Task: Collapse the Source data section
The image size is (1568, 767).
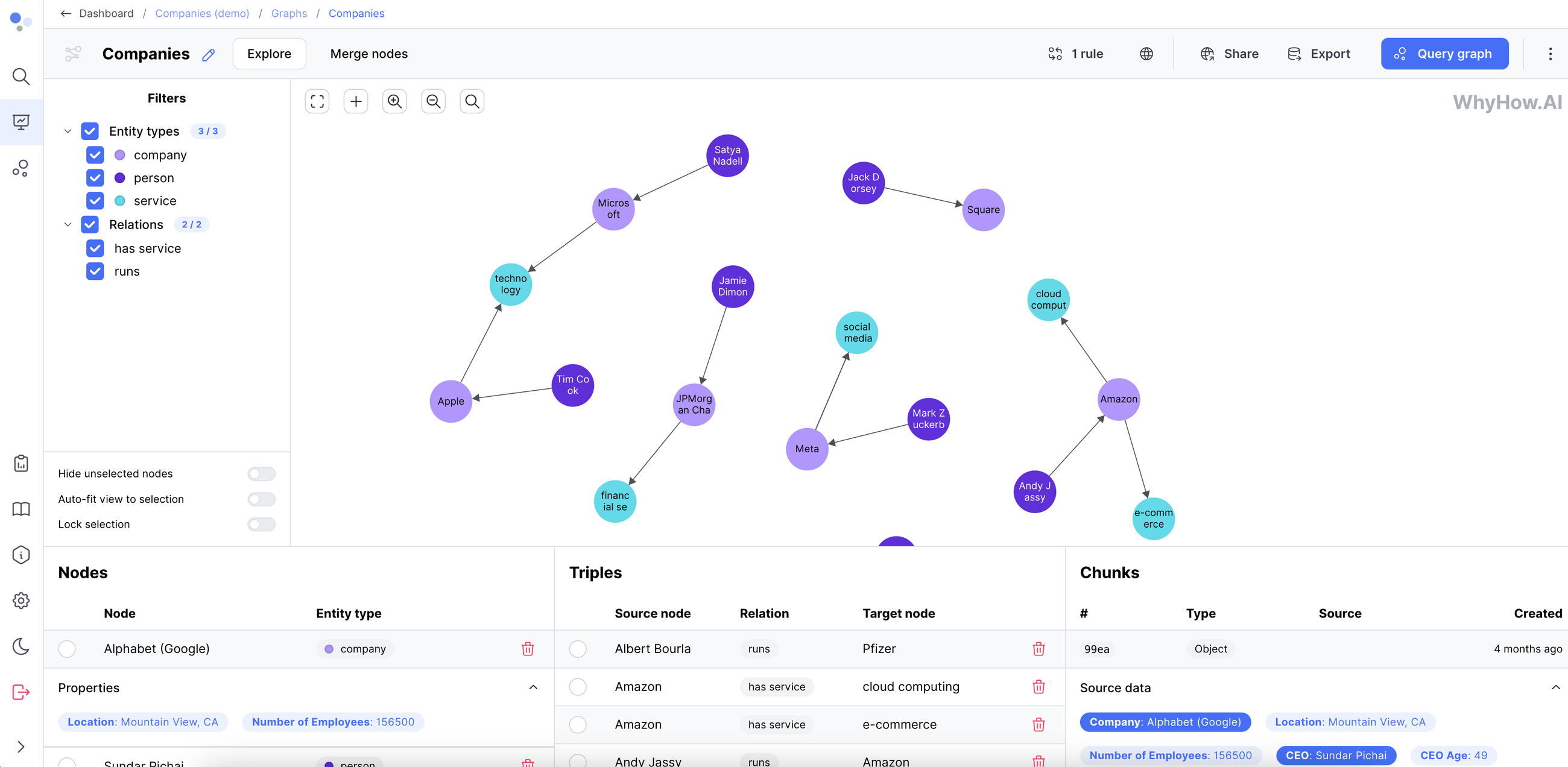Action: click(x=1555, y=687)
